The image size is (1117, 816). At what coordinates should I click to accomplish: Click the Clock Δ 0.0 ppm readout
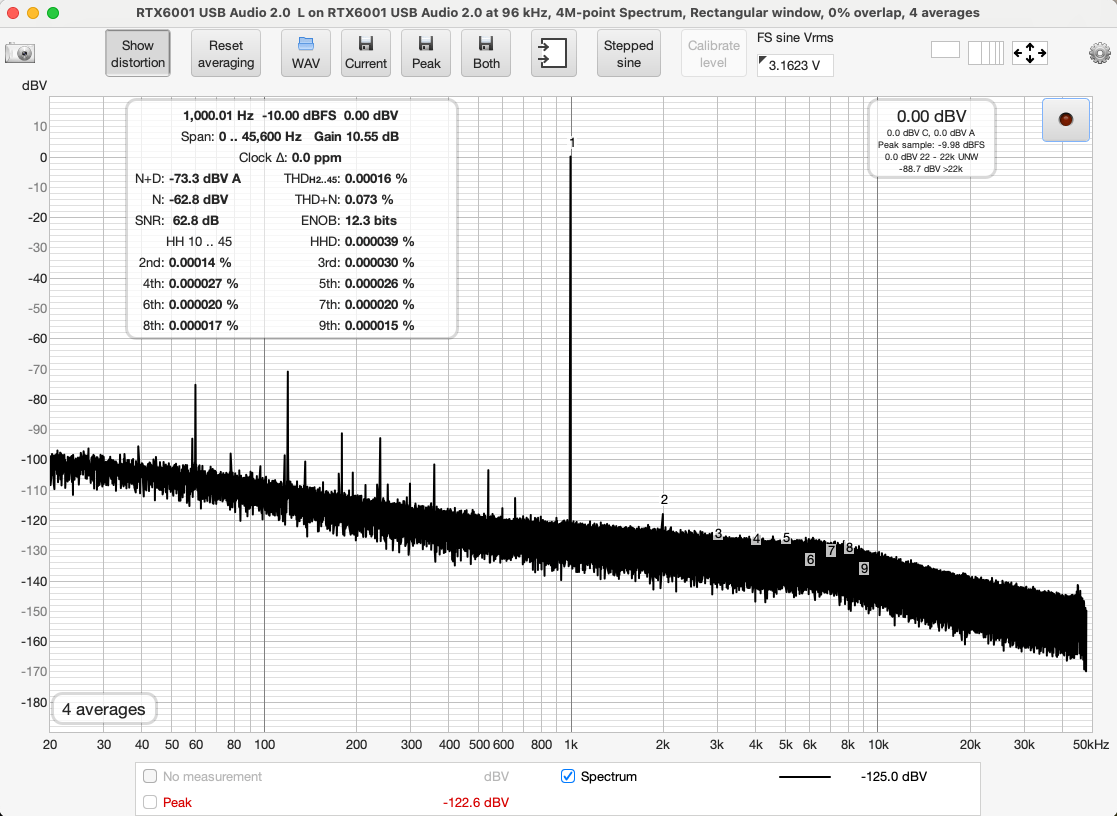click(290, 157)
